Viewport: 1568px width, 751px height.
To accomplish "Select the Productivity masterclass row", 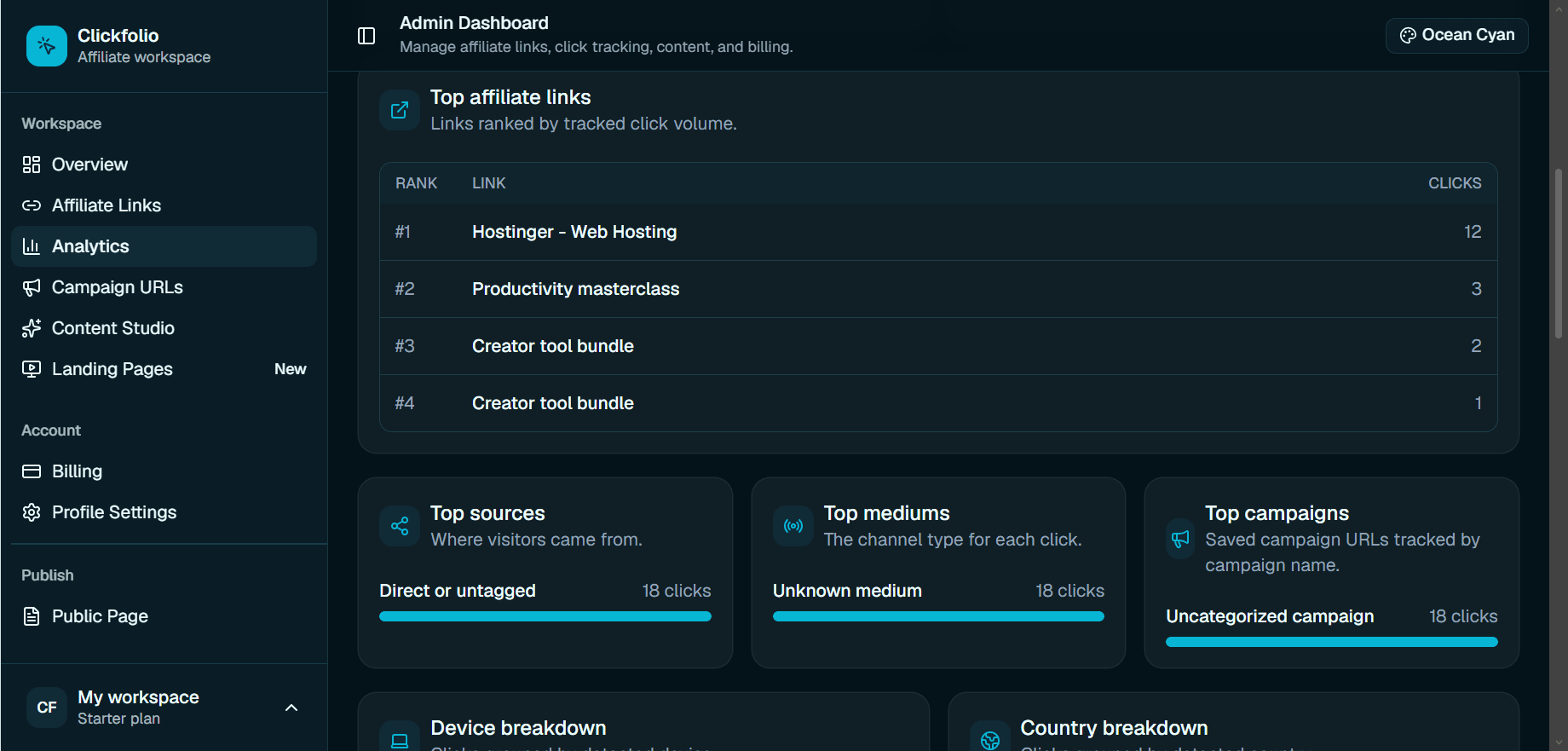I will click(938, 289).
